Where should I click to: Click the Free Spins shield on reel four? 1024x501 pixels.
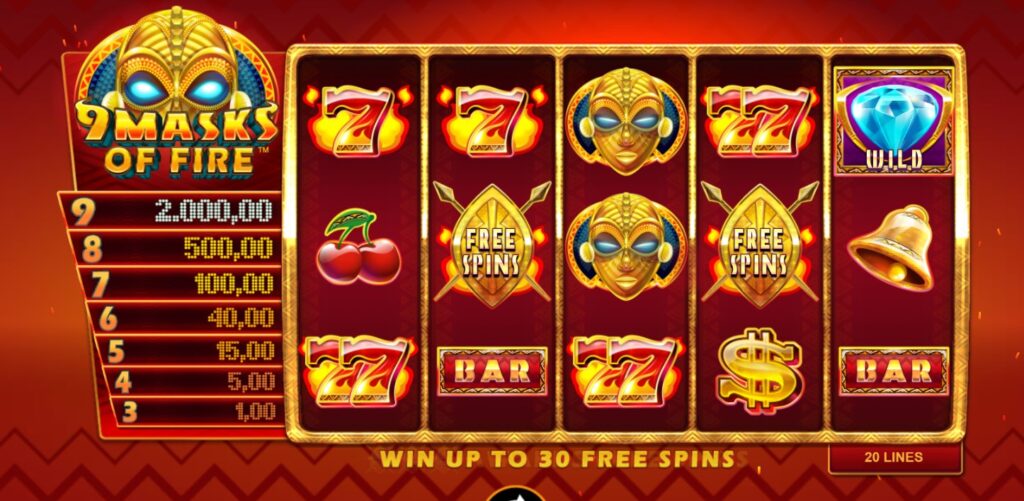(x=760, y=246)
